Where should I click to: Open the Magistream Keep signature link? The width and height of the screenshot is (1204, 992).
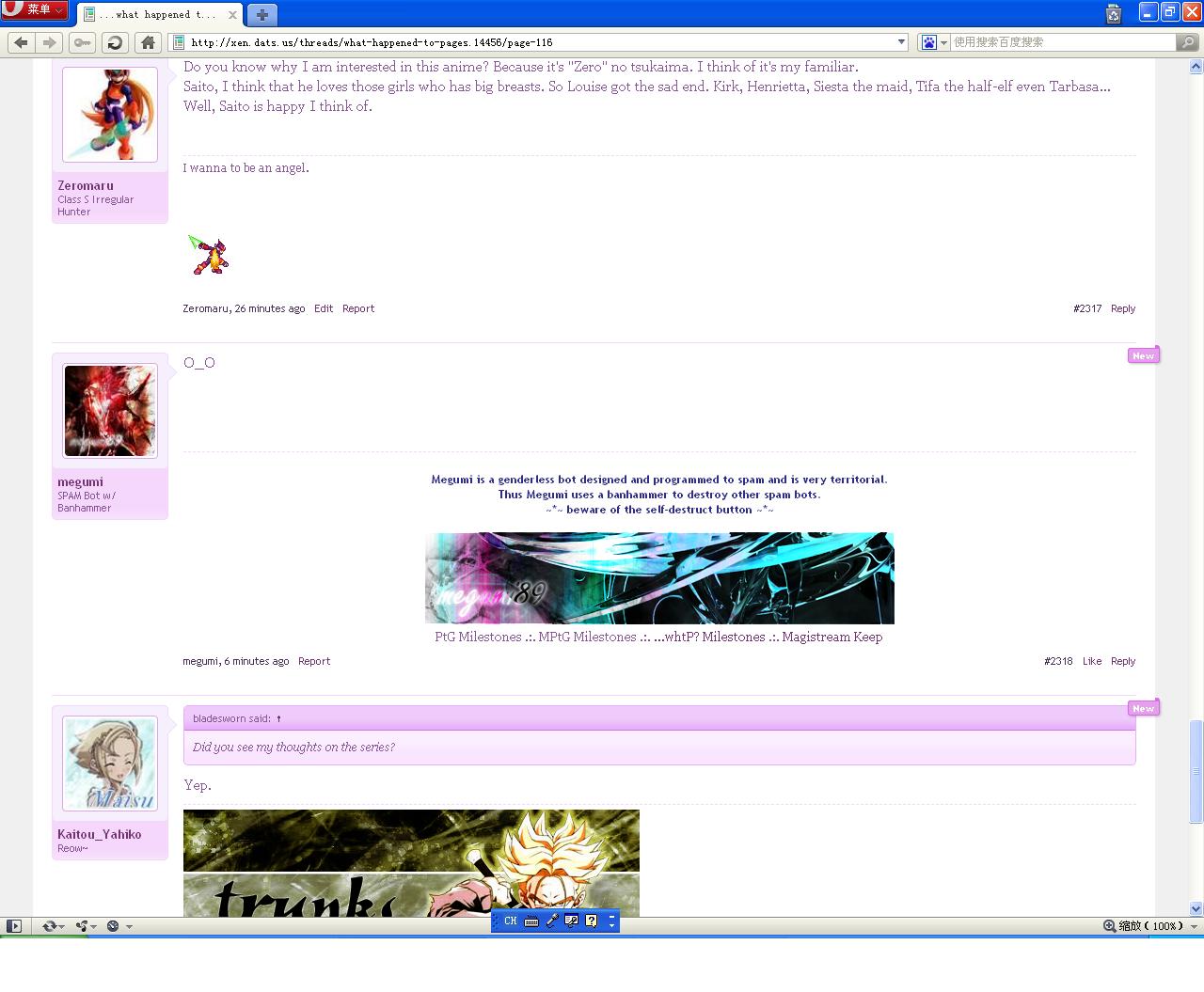832,637
